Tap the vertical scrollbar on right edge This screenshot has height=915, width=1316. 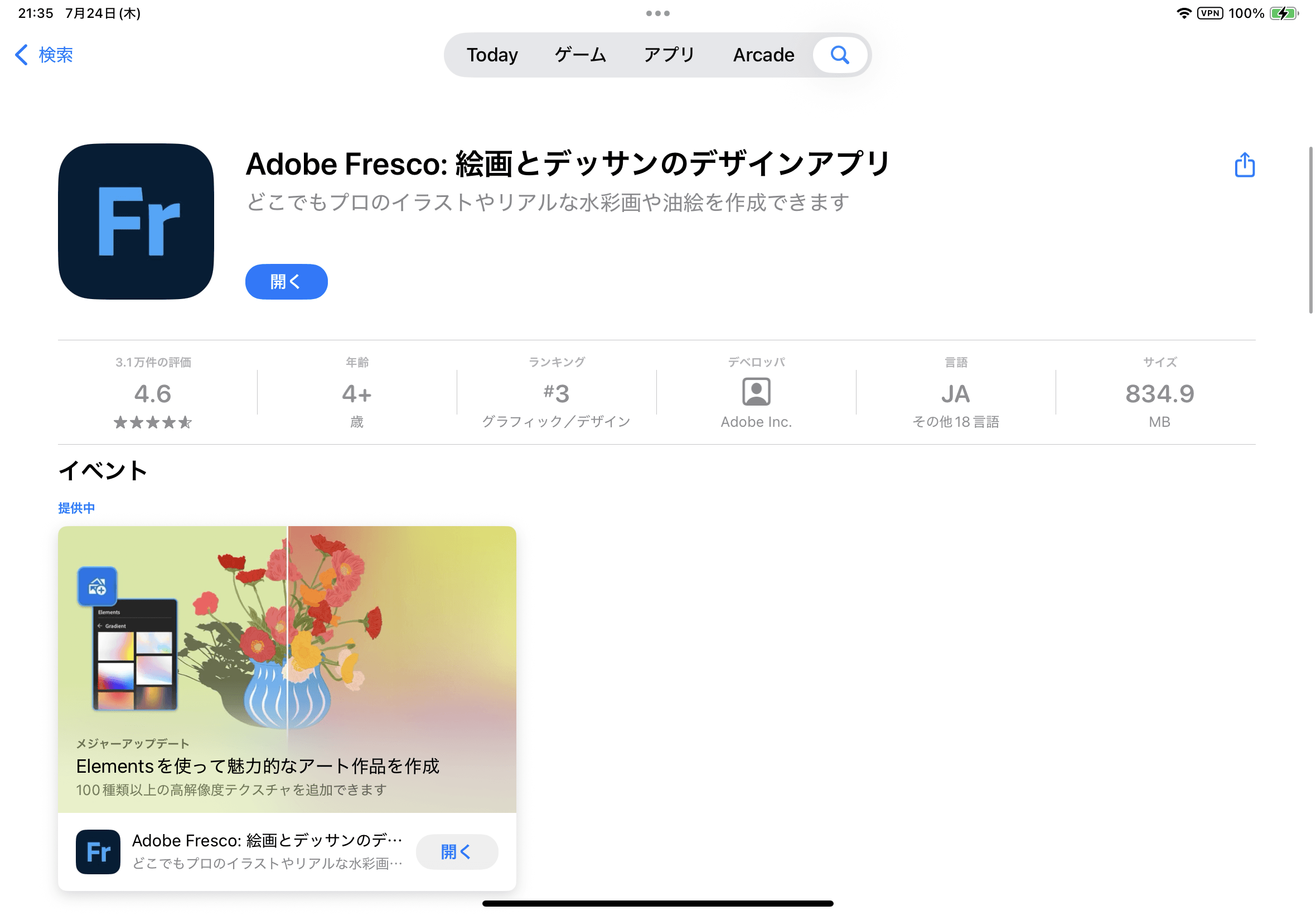pos(1310,230)
